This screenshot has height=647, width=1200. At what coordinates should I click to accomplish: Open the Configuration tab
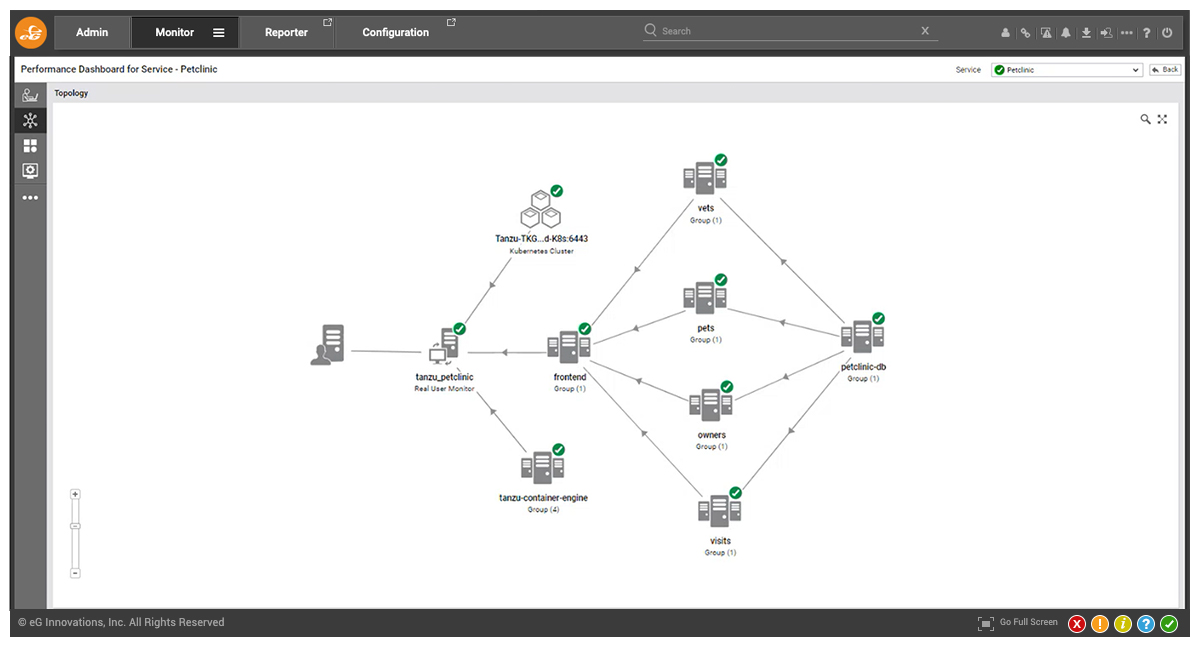(396, 32)
